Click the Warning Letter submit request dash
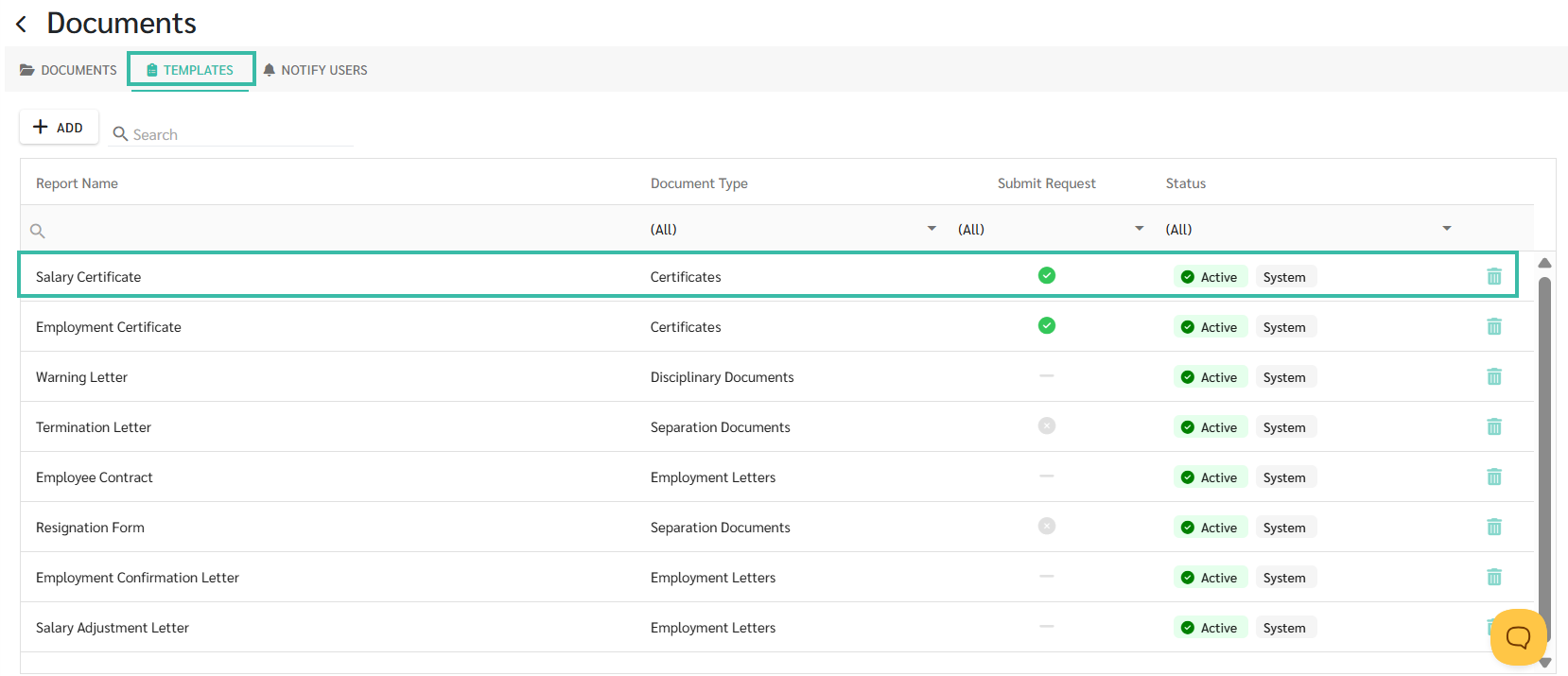The width and height of the screenshot is (1568, 676). [1047, 375]
